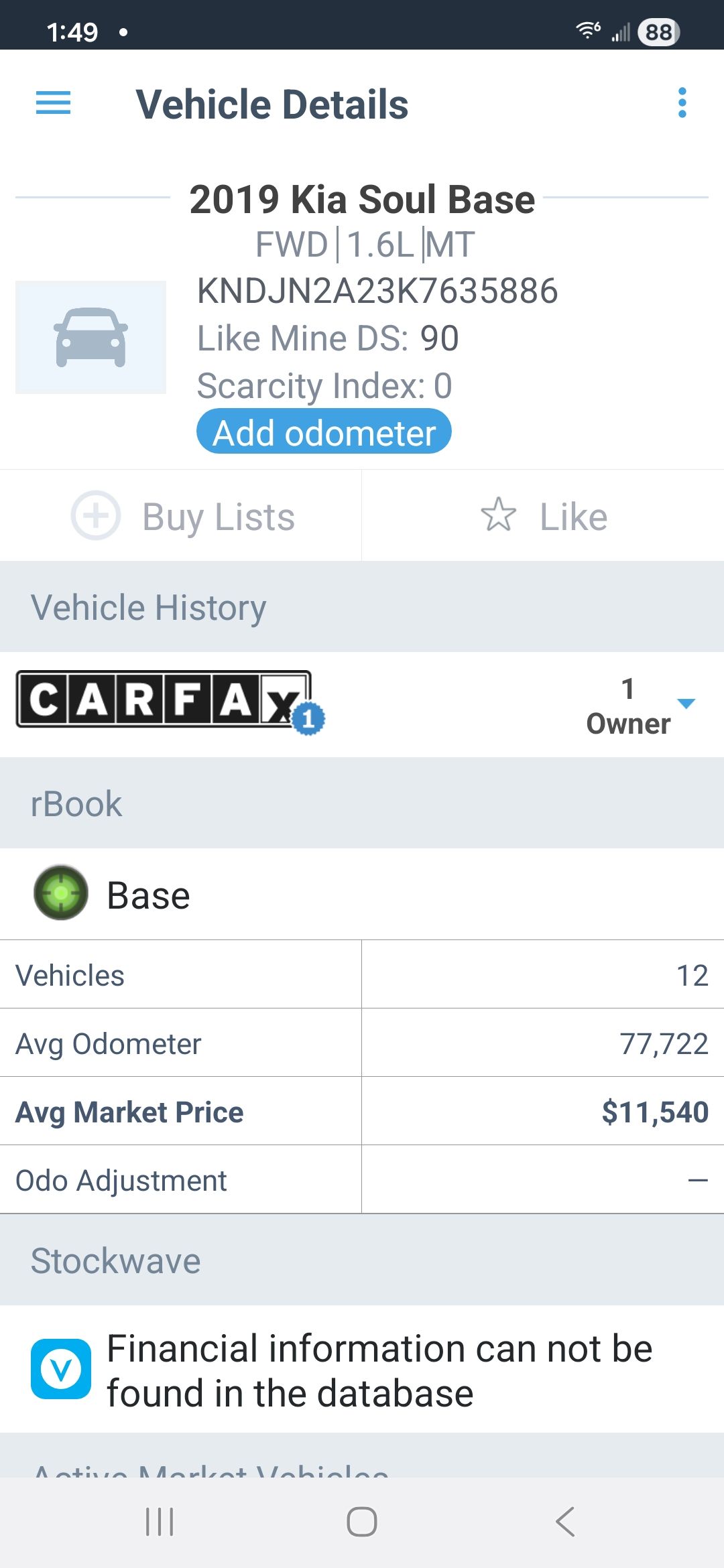Image resolution: width=724 pixels, height=1568 pixels.
Task: Expand the 1 Owner dropdown arrow
Action: 686,704
